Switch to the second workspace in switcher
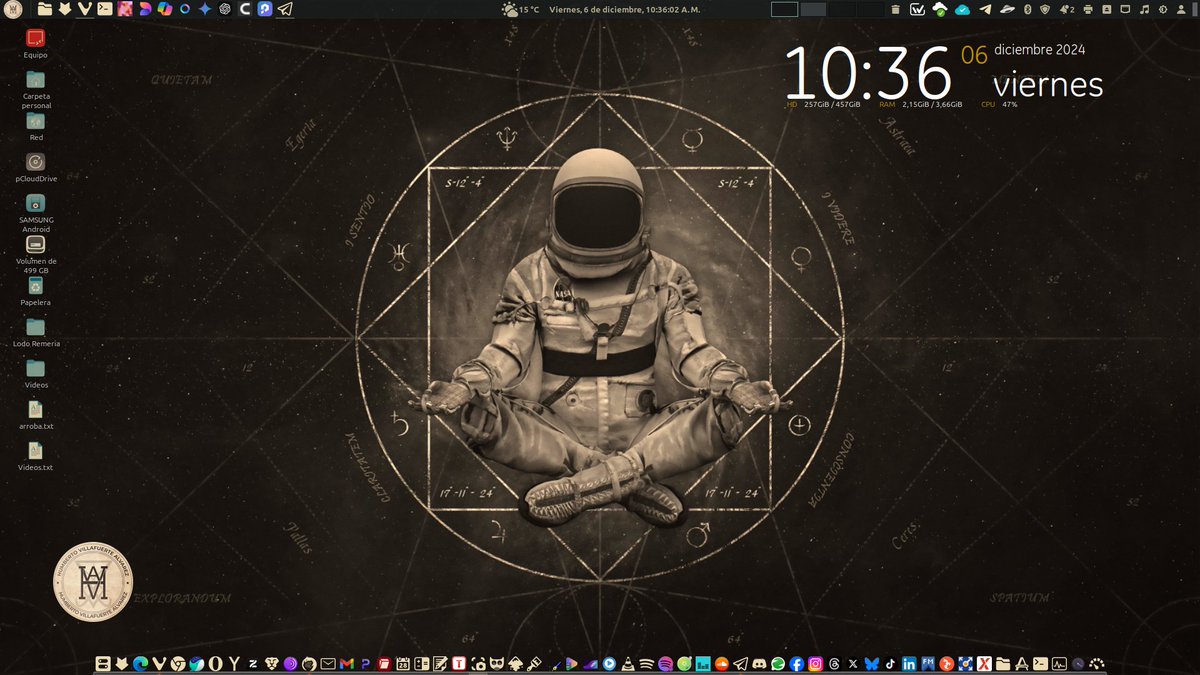This screenshot has width=1200, height=675. coord(813,9)
